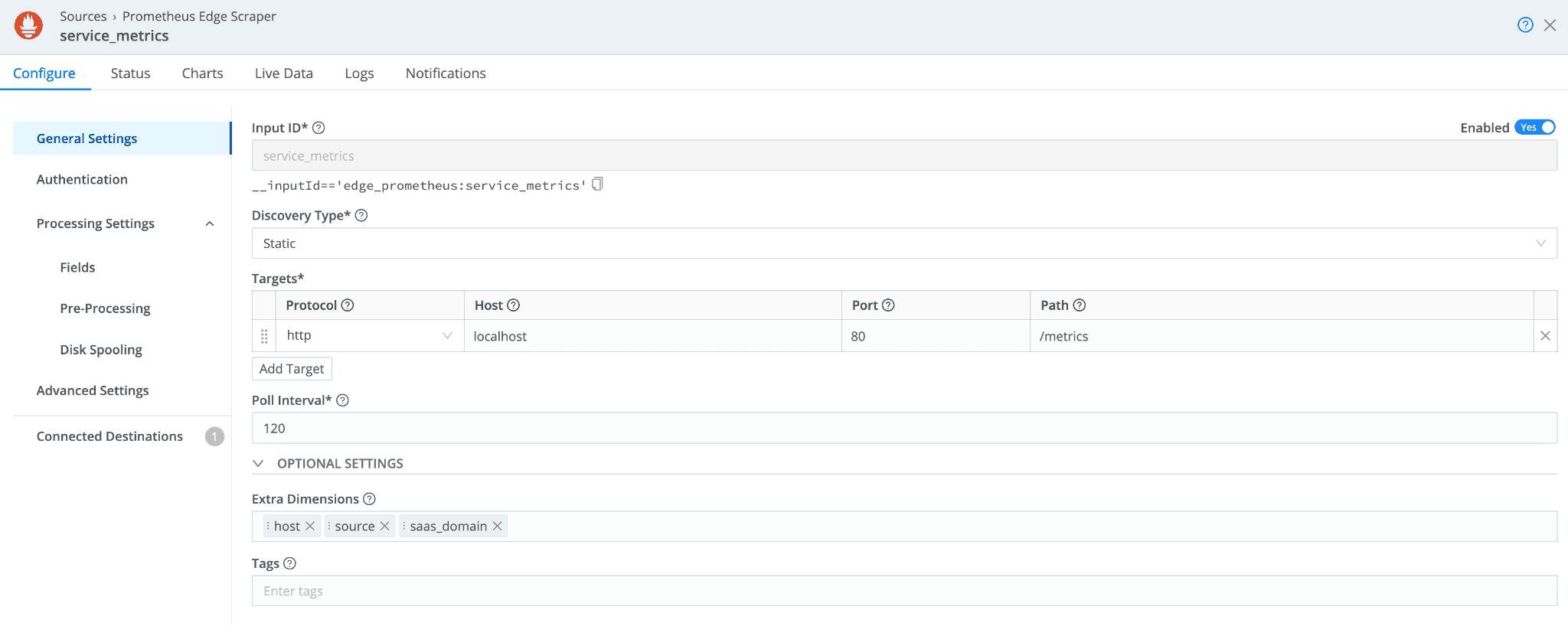1568x626 pixels.
Task: Collapse Processing Settings in sidebar
Action: tap(210, 223)
